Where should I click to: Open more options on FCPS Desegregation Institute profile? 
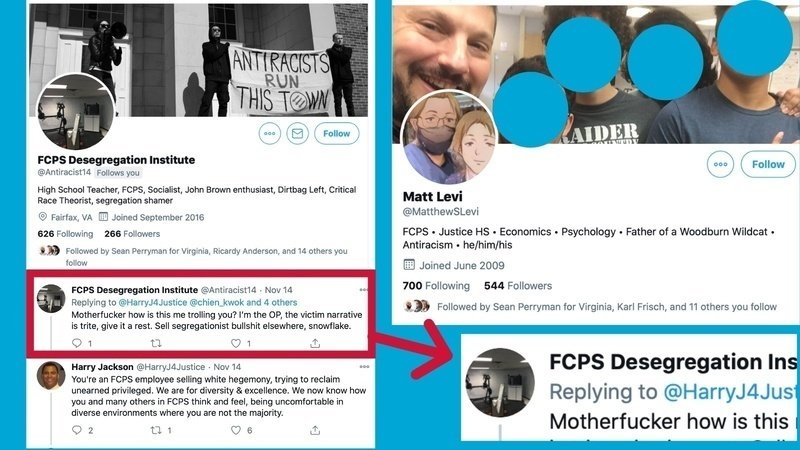[269, 134]
